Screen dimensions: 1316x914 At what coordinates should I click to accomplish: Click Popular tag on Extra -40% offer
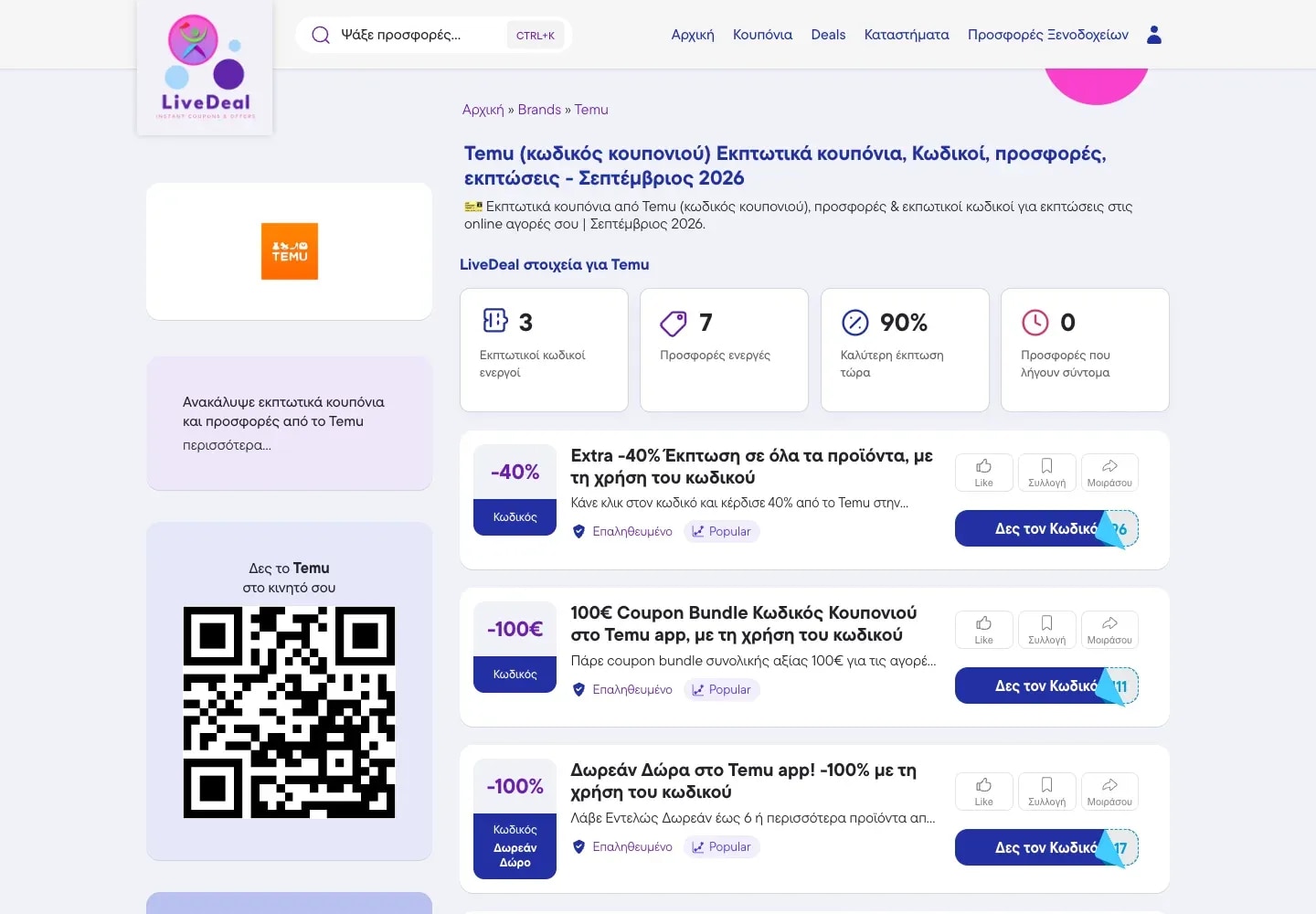[x=722, y=531]
